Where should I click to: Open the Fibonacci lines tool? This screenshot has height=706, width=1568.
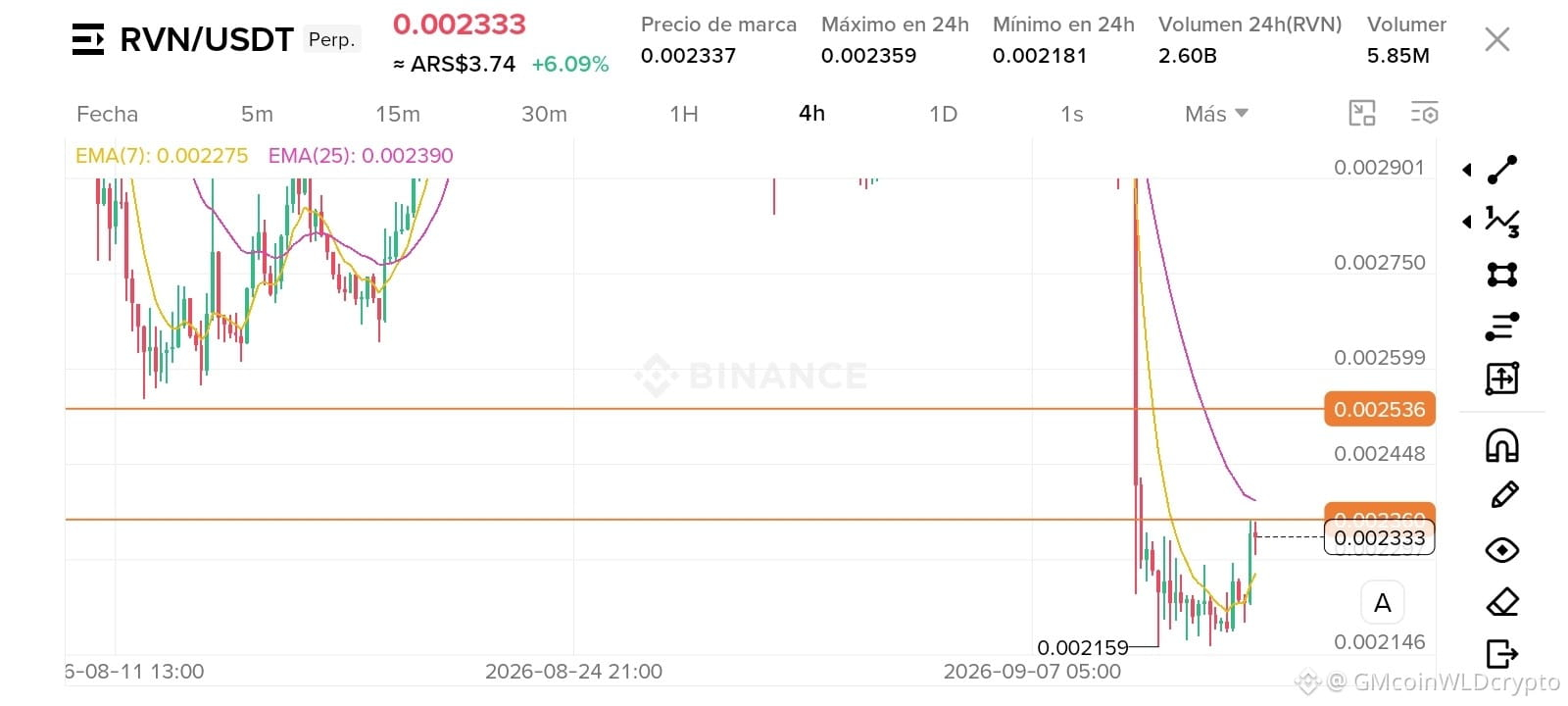[x=1502, y=326]
